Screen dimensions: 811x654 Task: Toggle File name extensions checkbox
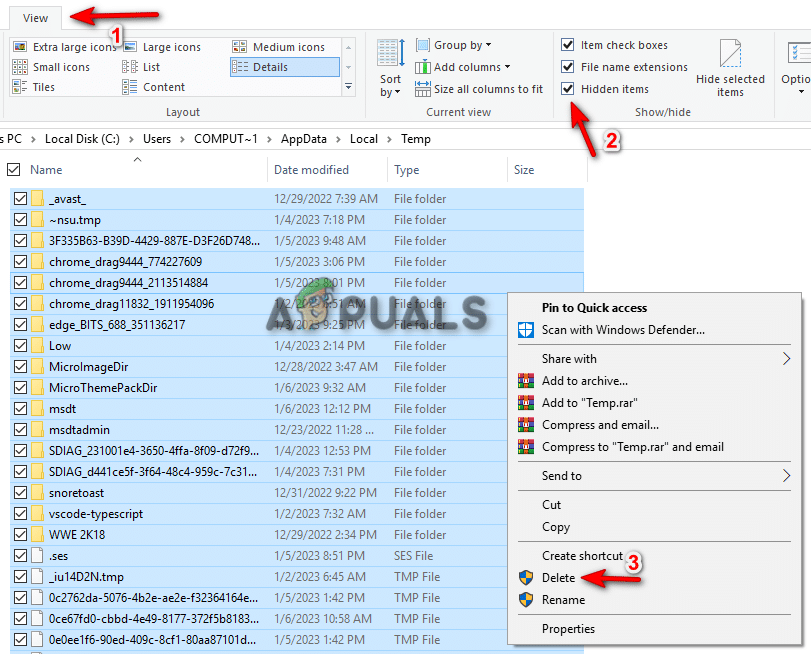568,67
